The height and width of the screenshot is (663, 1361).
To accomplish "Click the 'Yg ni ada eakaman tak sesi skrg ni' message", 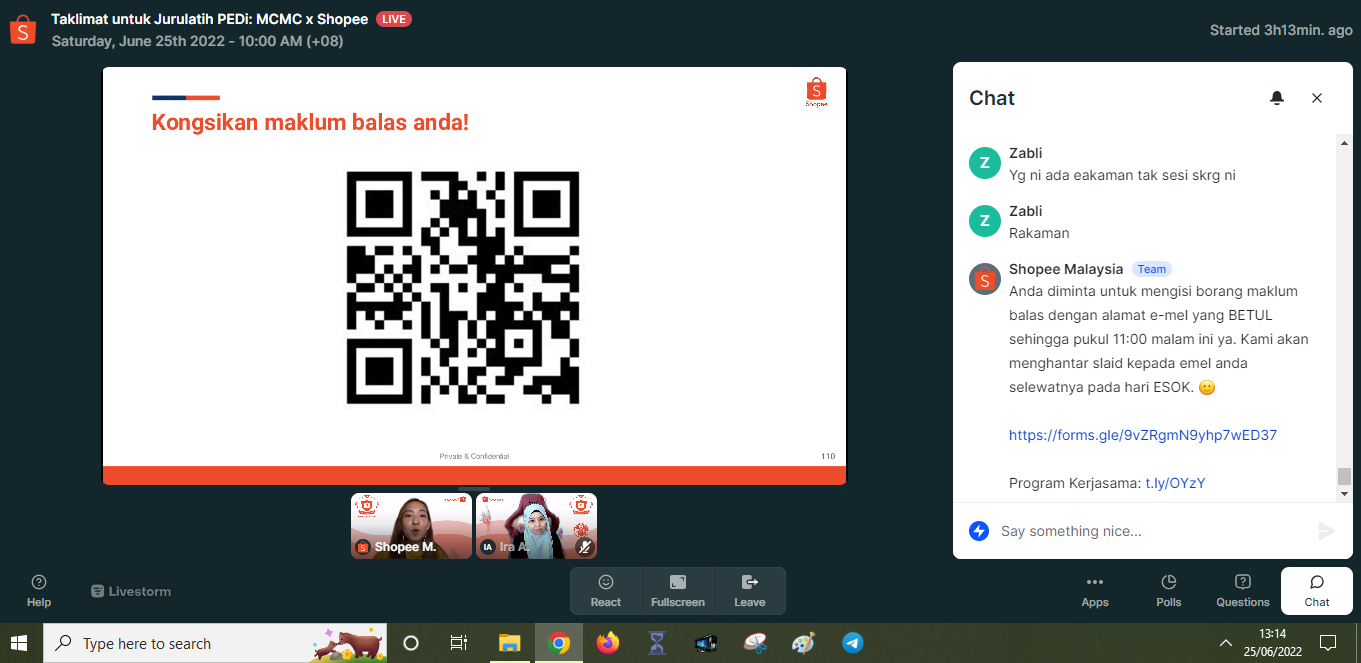I will click(1122, 175).
